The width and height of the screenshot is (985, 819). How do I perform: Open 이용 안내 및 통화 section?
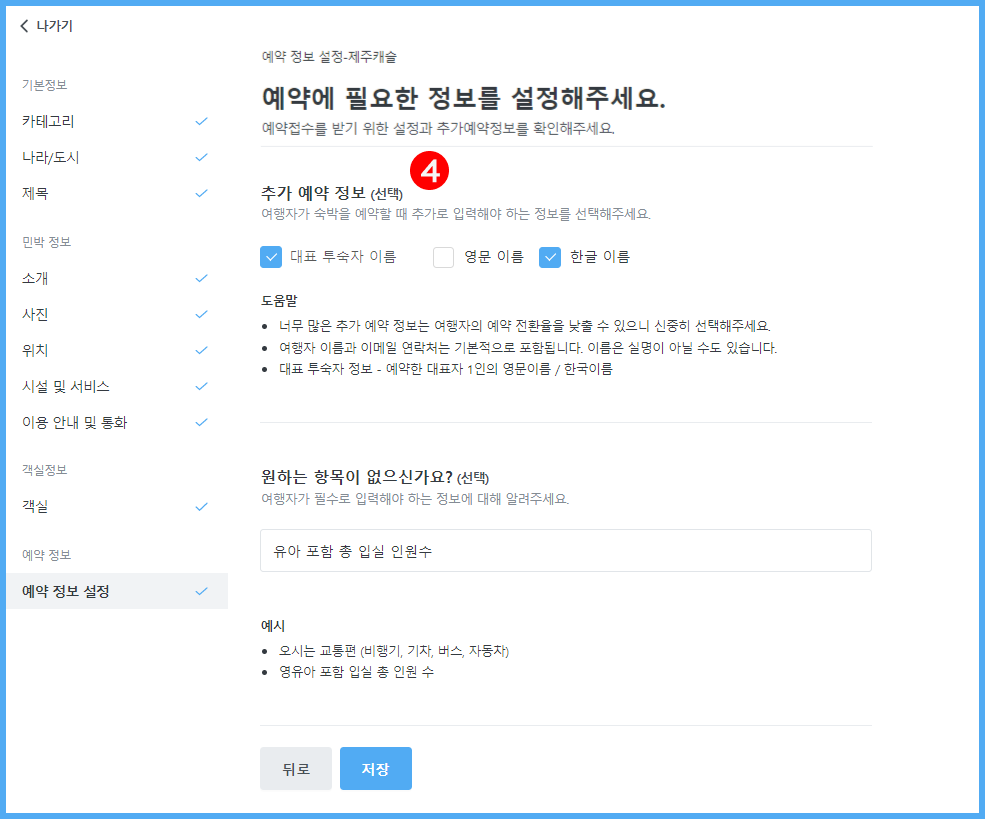tap(75, 422)
